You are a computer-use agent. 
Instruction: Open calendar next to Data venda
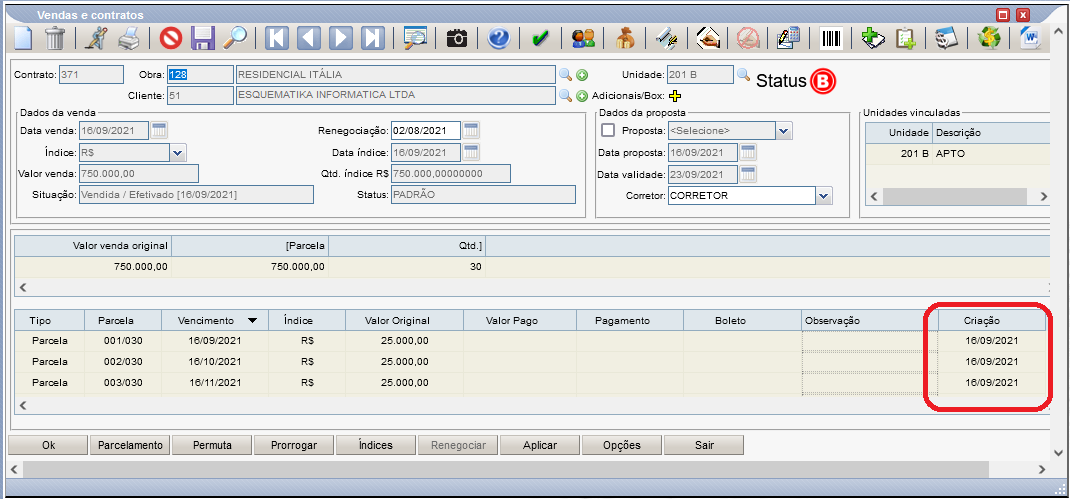pyautogui.click(x=159, y=130)
